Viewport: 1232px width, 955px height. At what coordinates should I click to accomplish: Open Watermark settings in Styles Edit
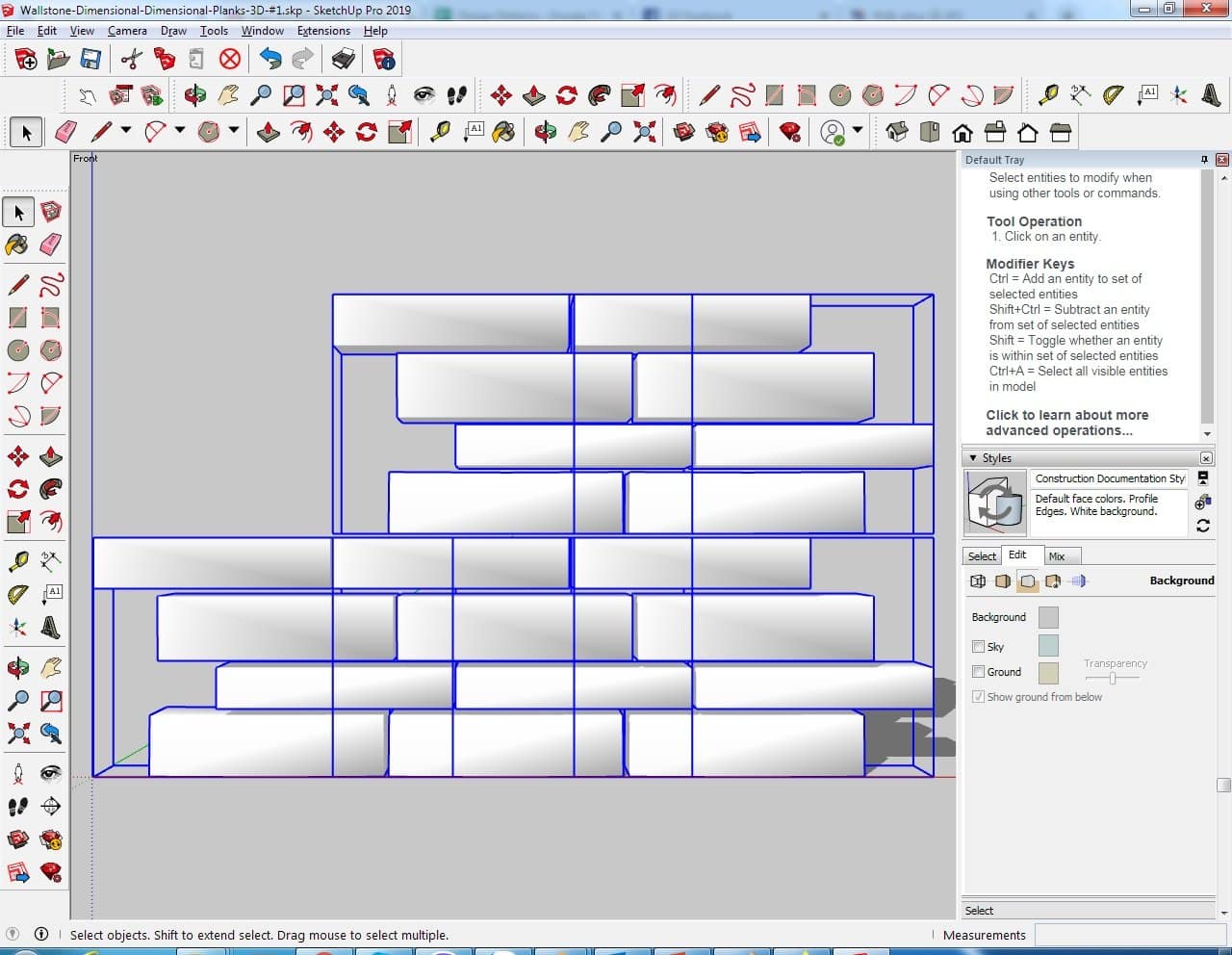(x=1053, y=581)
